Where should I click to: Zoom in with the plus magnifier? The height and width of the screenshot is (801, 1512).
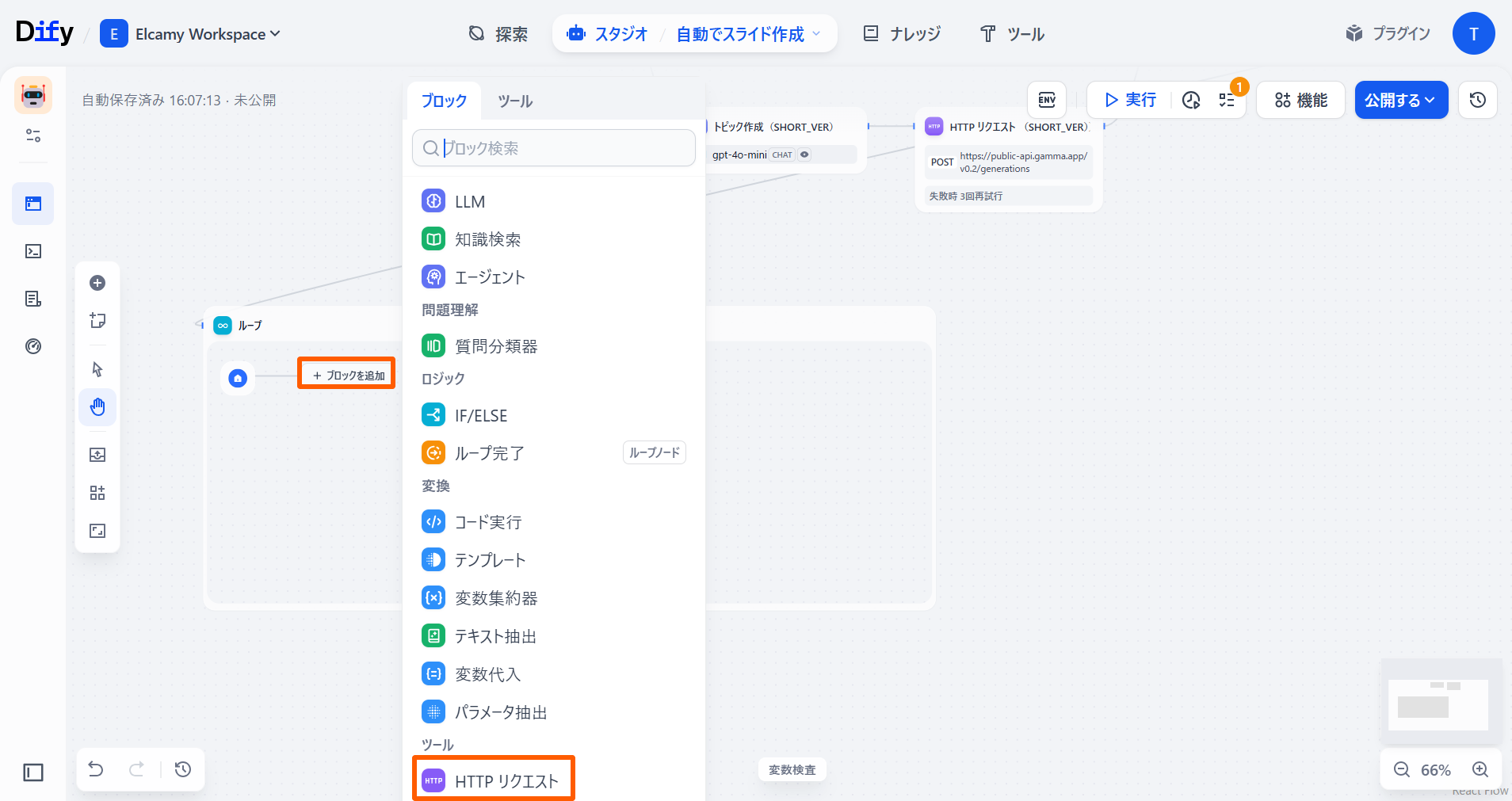tap(1480, 769)
